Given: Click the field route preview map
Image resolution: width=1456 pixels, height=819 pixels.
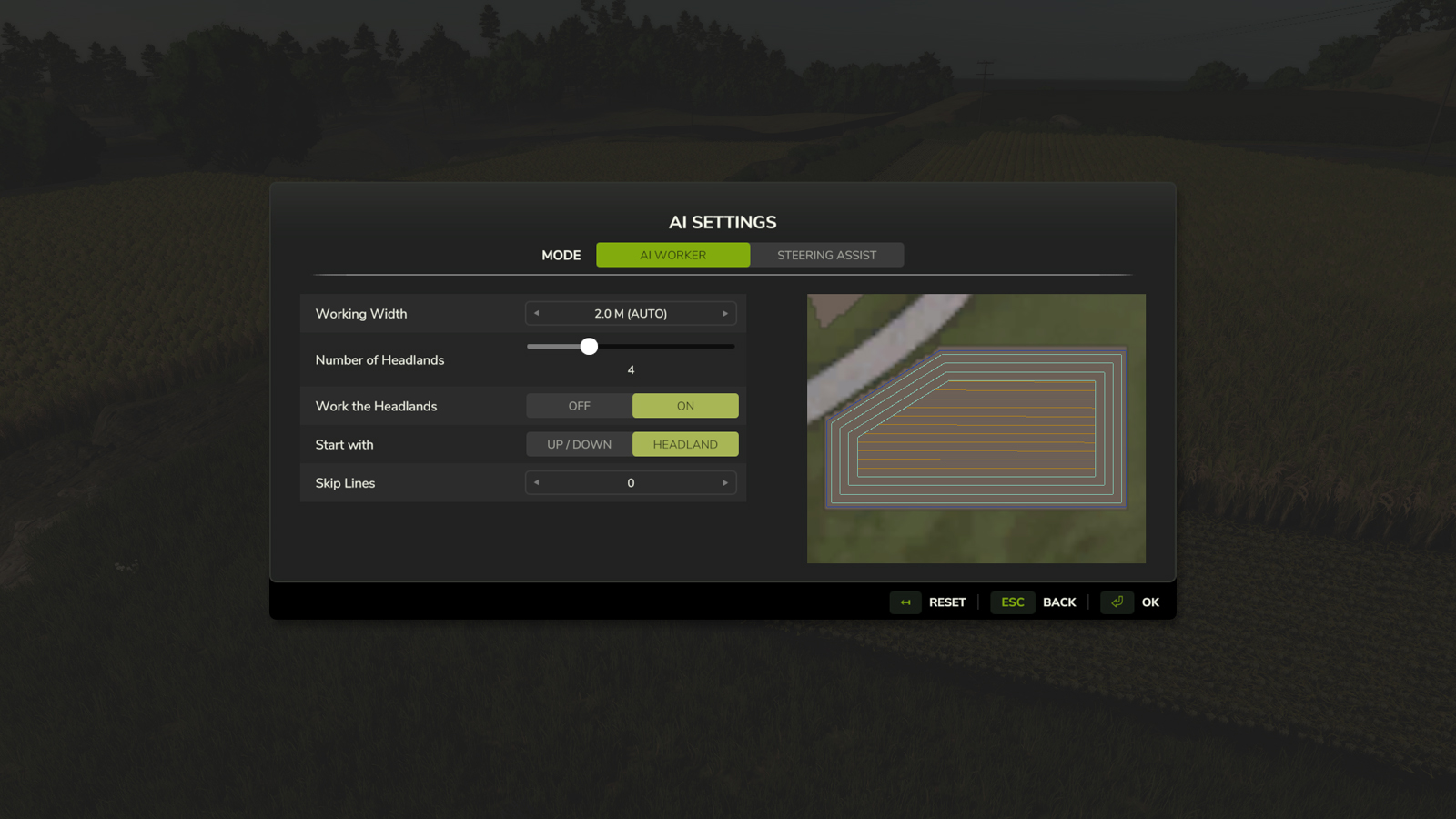Looking at the screenshot, I should (x=976, y=429).
